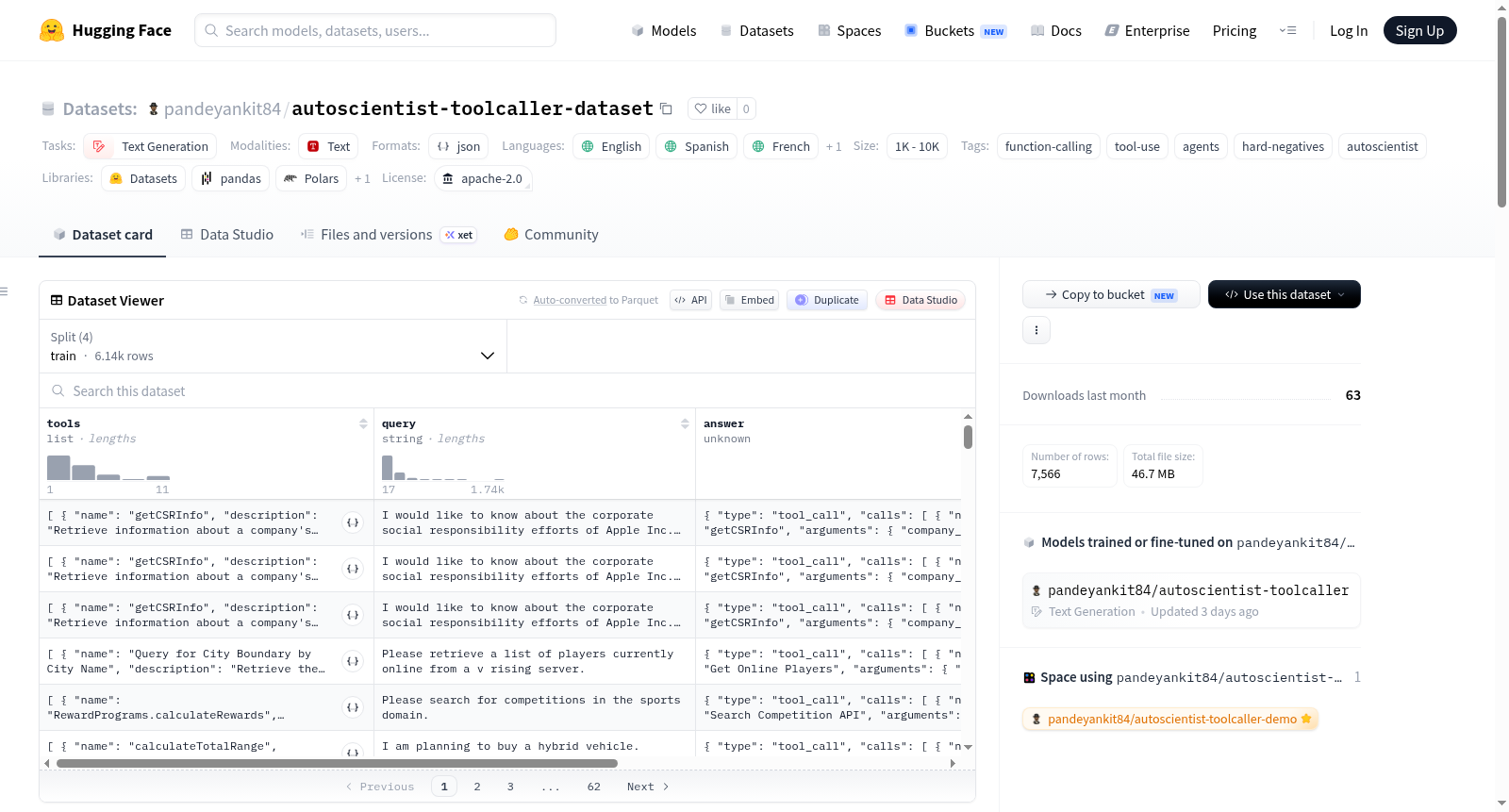Click the API button in viewer

pos(690,300)
